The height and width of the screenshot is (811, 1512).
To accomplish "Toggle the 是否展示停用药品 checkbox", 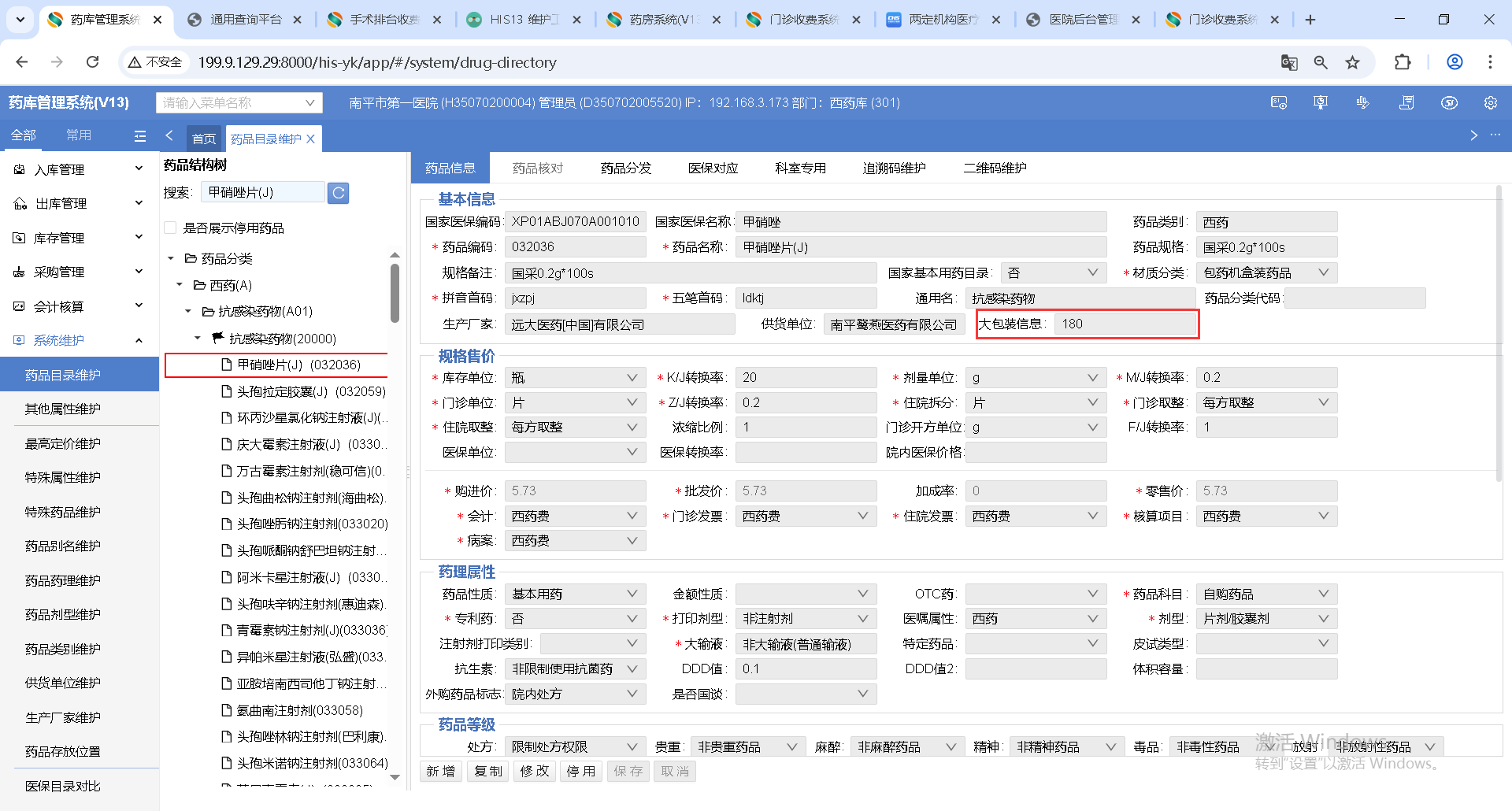I will pos(170,228).
